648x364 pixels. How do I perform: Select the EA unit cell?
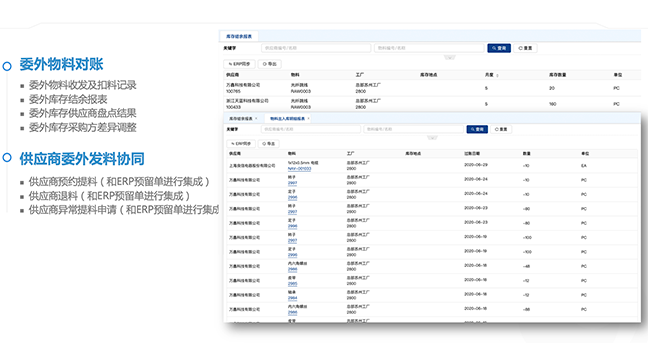point(584,166)
